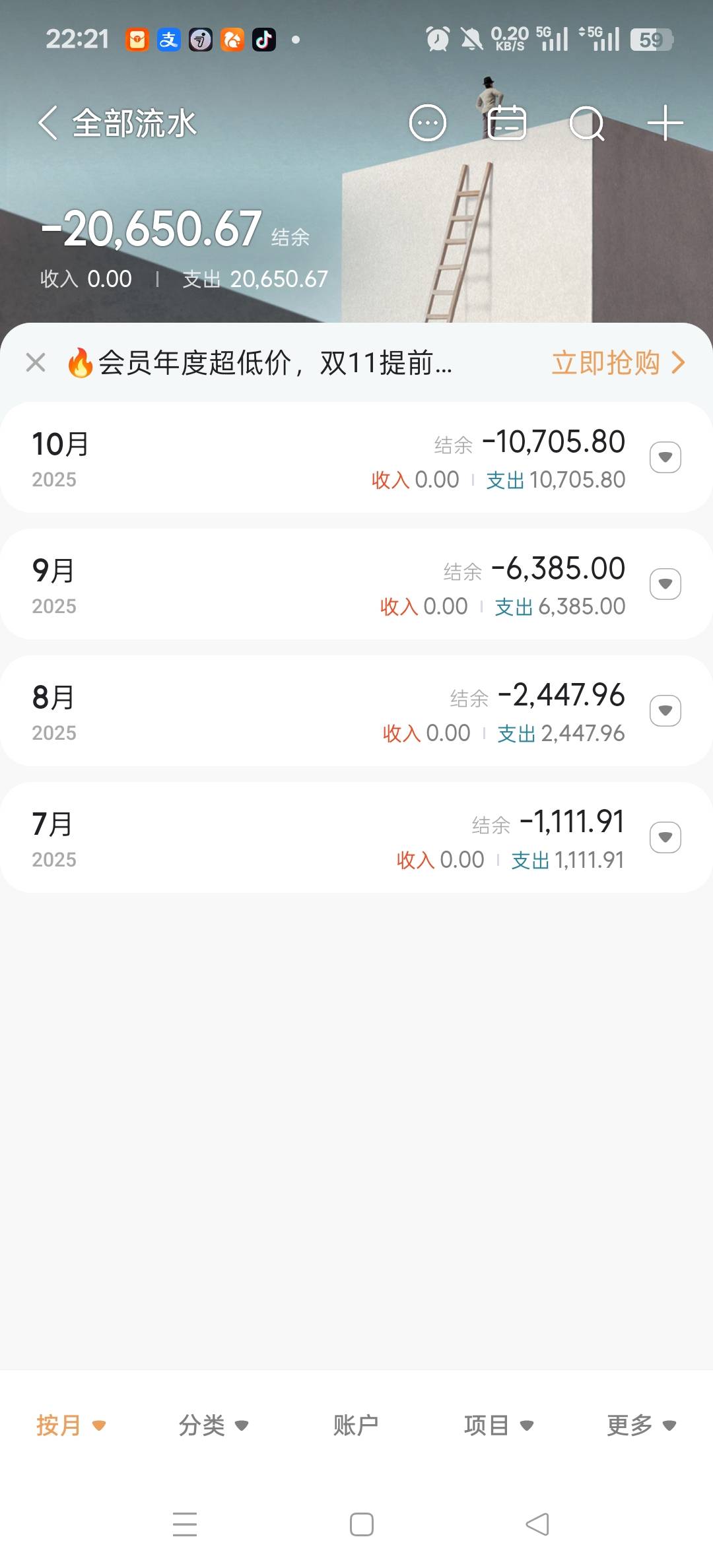
Task: Tap the back arrow beside 全部流水
Action: point(48,123)
